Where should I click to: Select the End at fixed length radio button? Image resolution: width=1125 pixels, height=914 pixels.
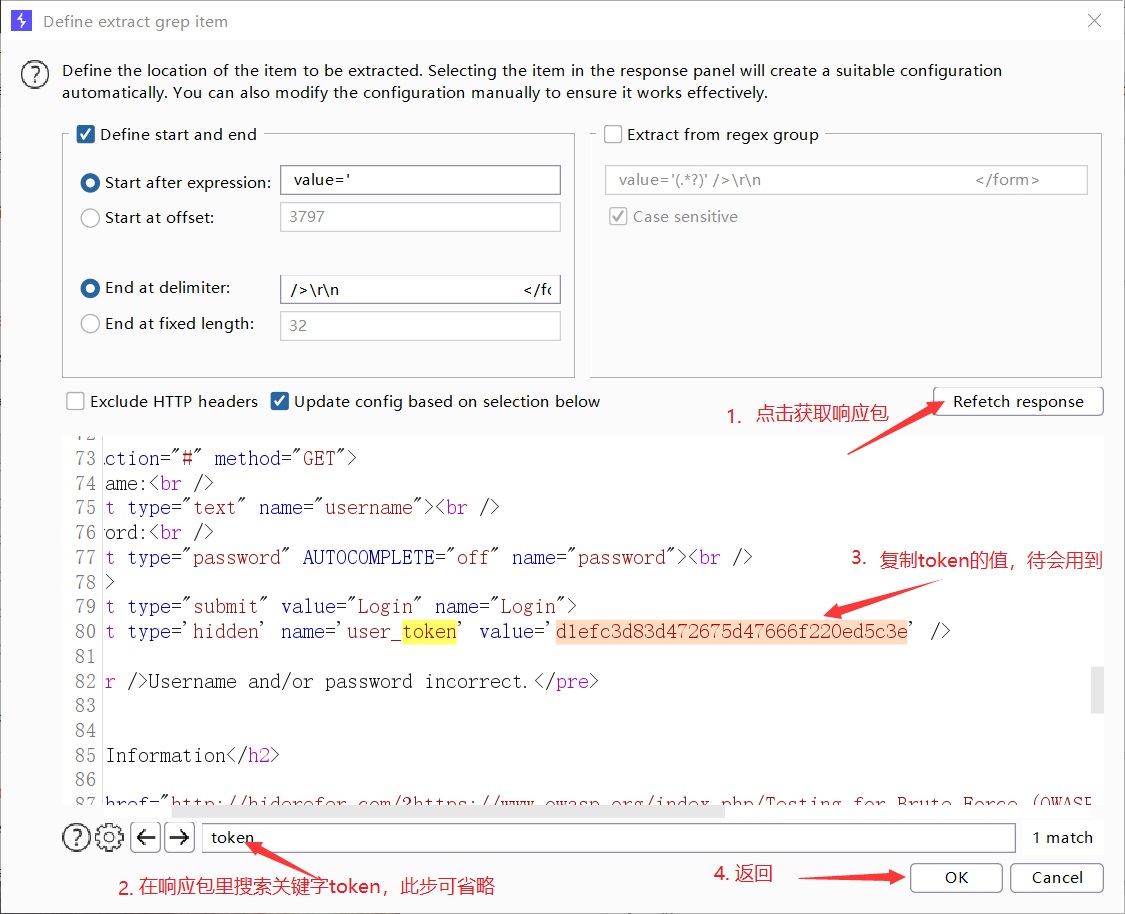click(x=90, y=324)
